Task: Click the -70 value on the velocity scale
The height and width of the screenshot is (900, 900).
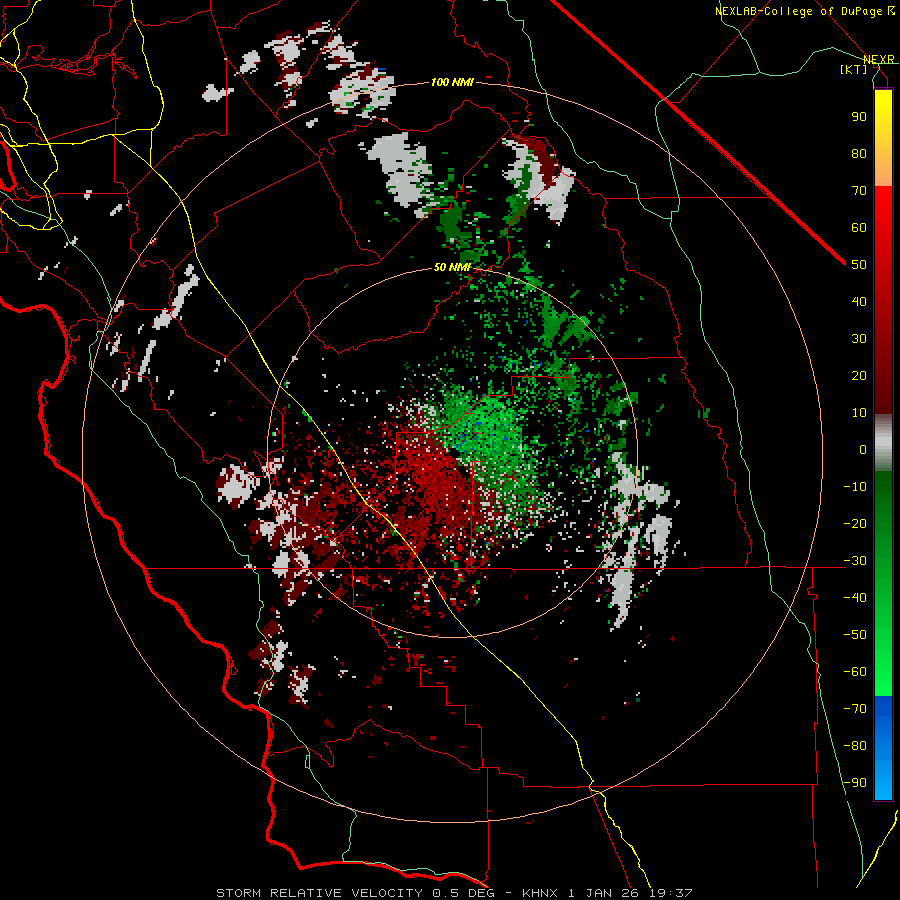Action: (855, 708)
